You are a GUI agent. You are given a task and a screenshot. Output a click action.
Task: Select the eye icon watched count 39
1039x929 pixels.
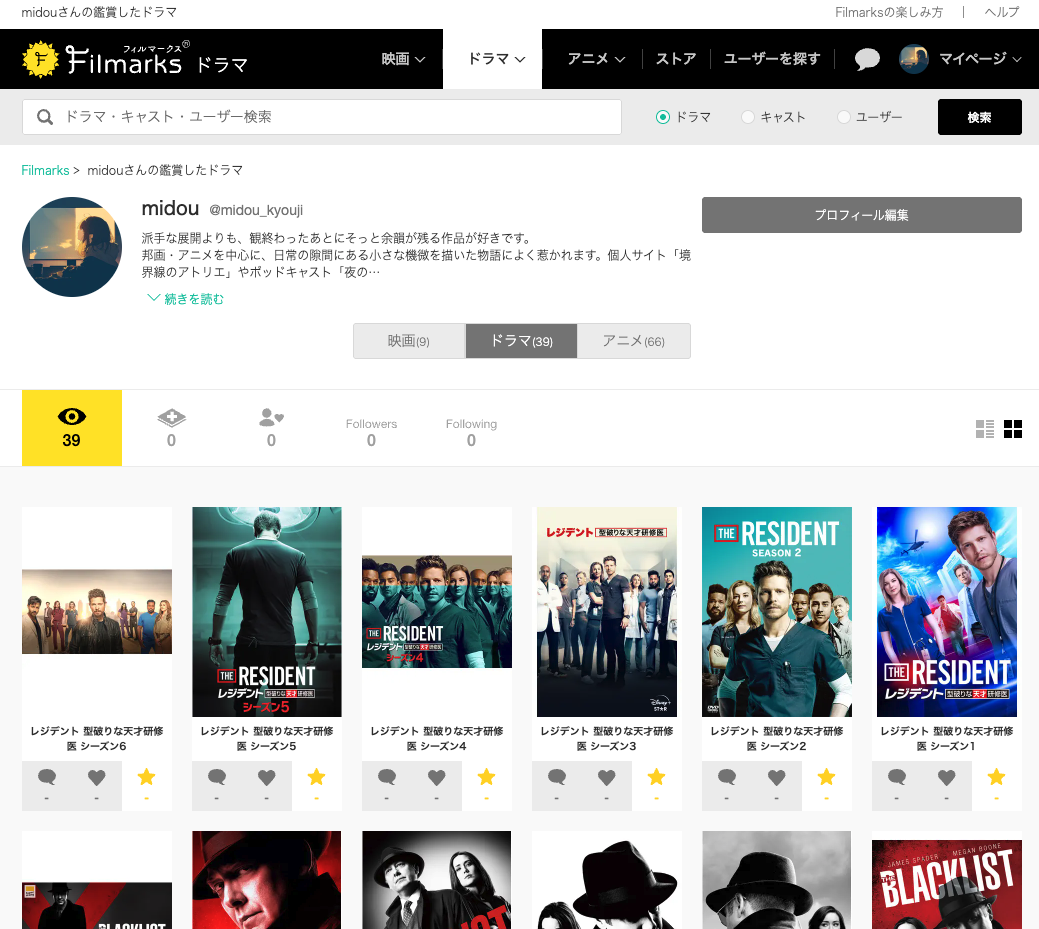click(72, 427)
